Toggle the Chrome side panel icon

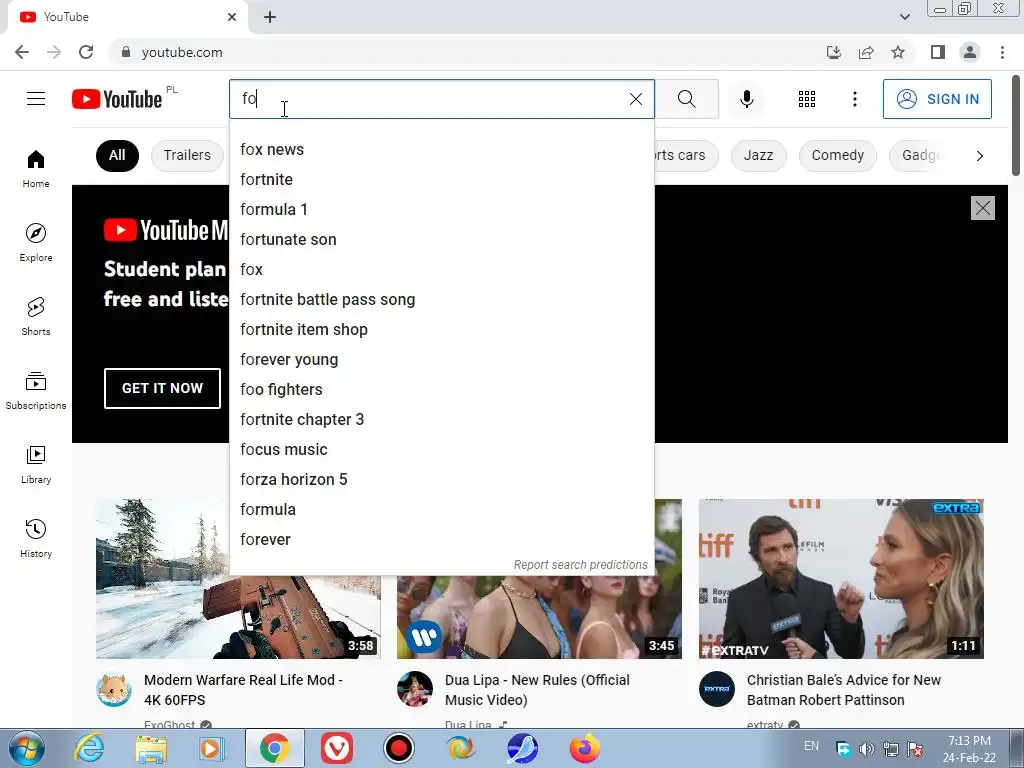click(x=938, y=52)
